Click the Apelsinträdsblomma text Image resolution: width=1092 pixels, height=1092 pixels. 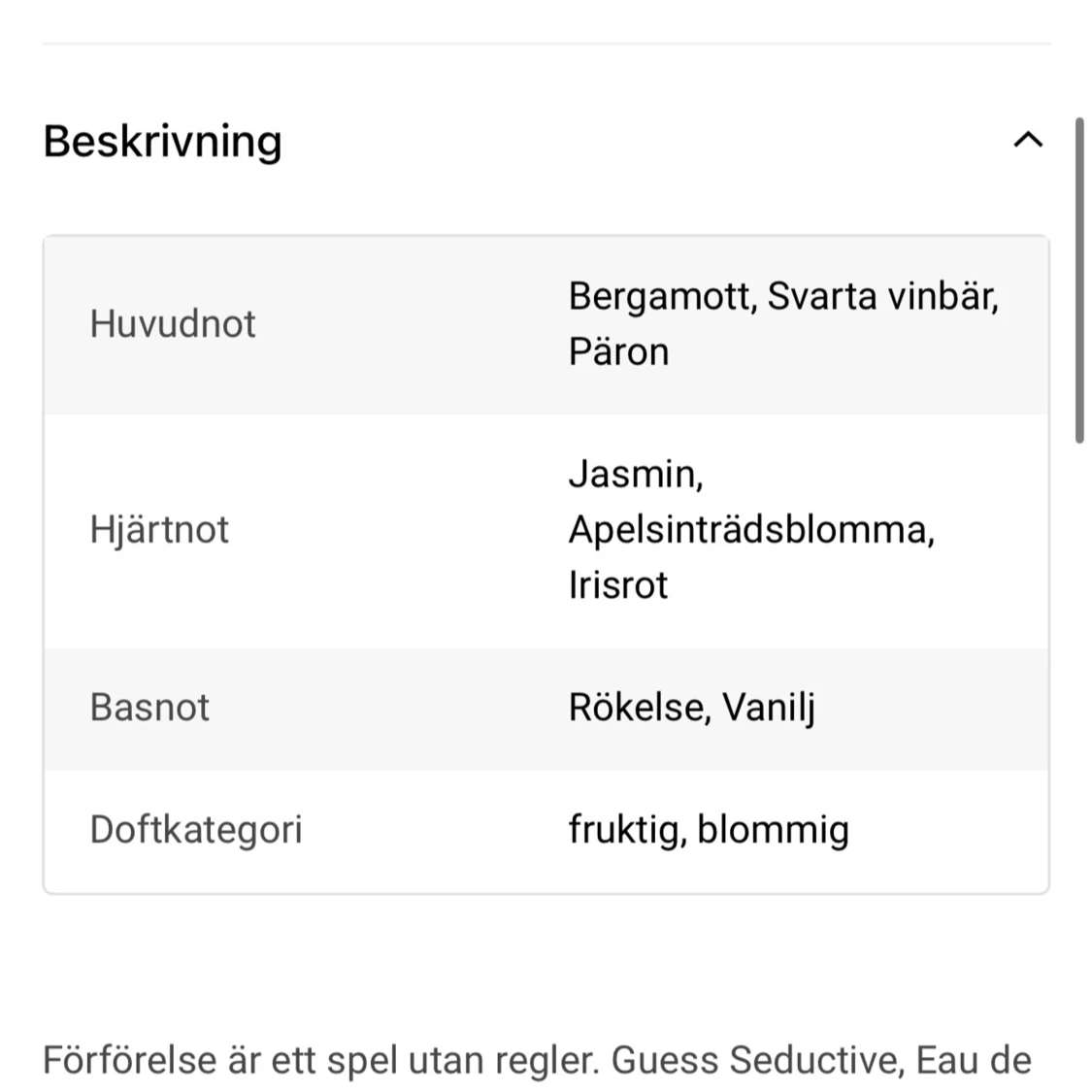(x=751, y=529)
